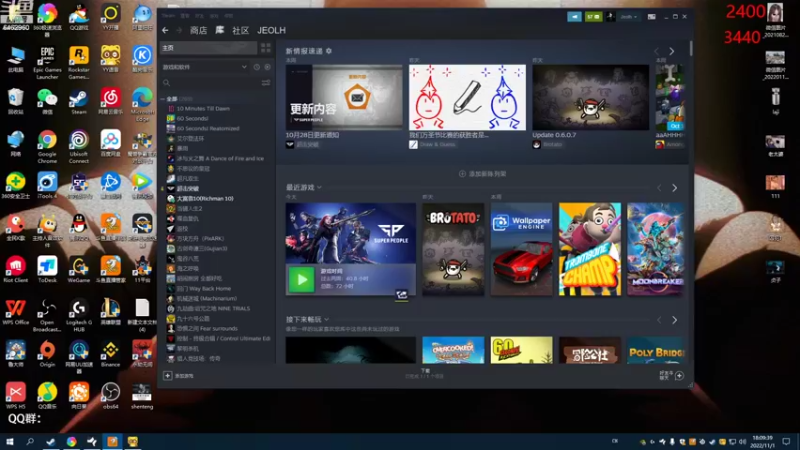Open Friends and Chat at the bottom right

point(671,376)
